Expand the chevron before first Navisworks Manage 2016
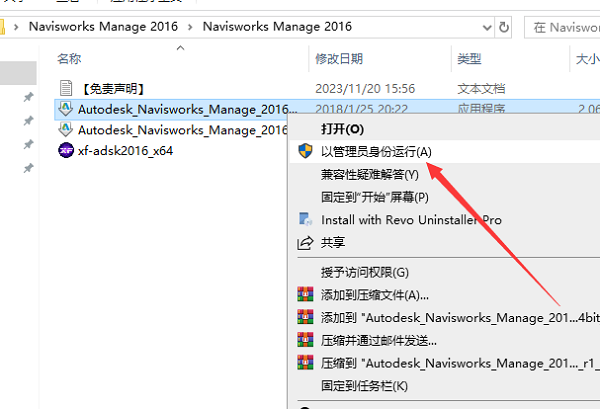Viewport: 600px width, 409px height. (x=16, y=27)
